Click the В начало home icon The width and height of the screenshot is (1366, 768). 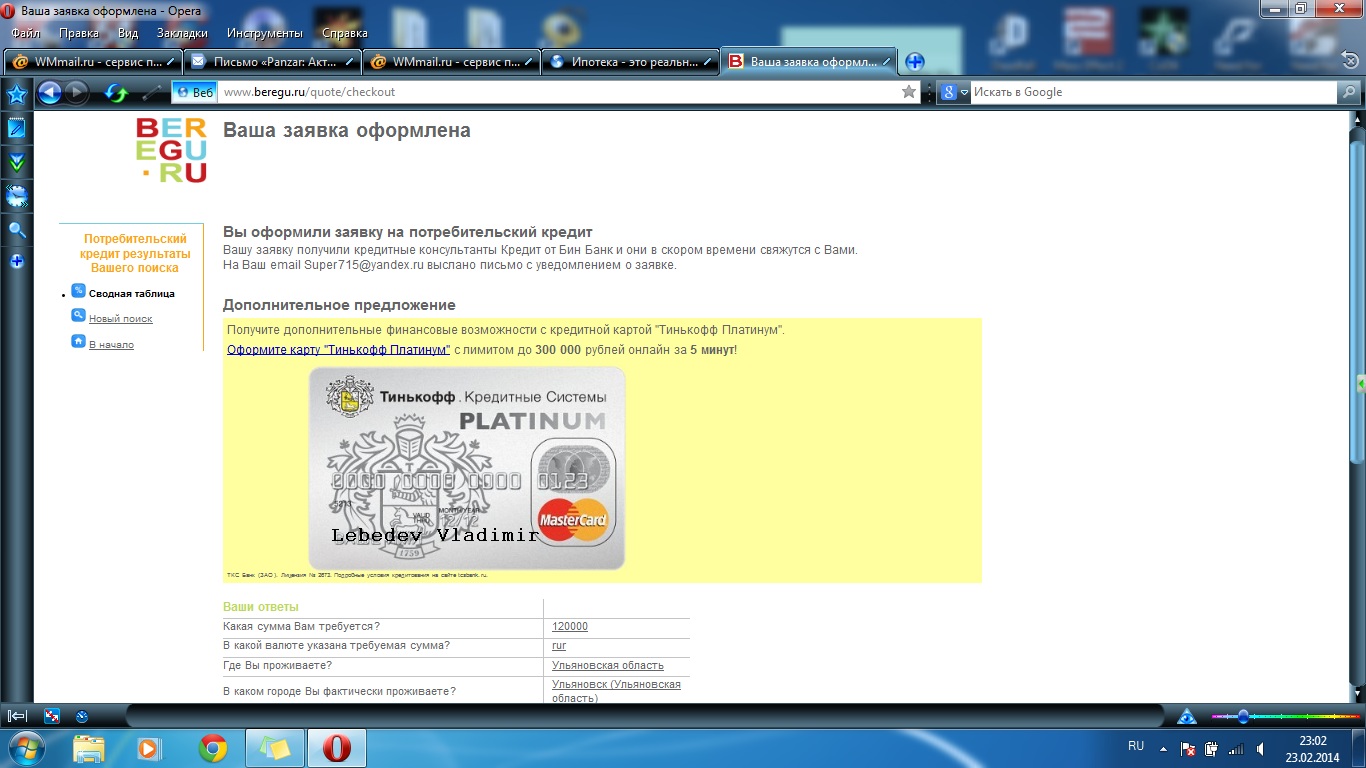click(x=79, y=342)
